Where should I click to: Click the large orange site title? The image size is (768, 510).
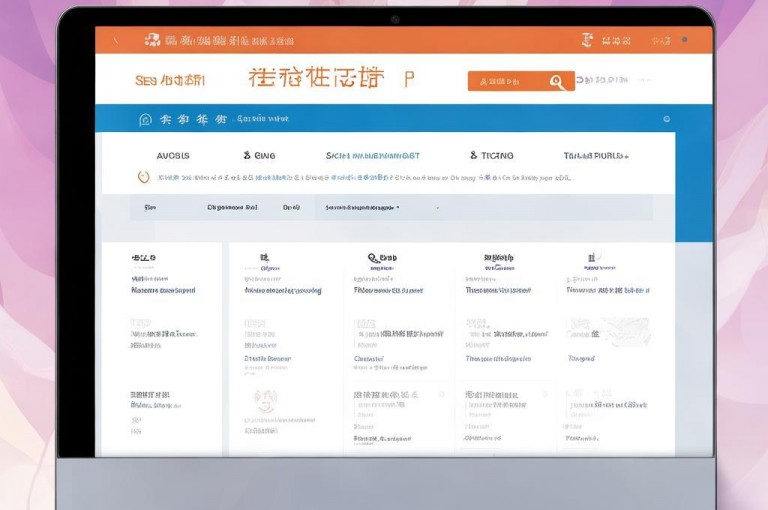tap(316, 77)
